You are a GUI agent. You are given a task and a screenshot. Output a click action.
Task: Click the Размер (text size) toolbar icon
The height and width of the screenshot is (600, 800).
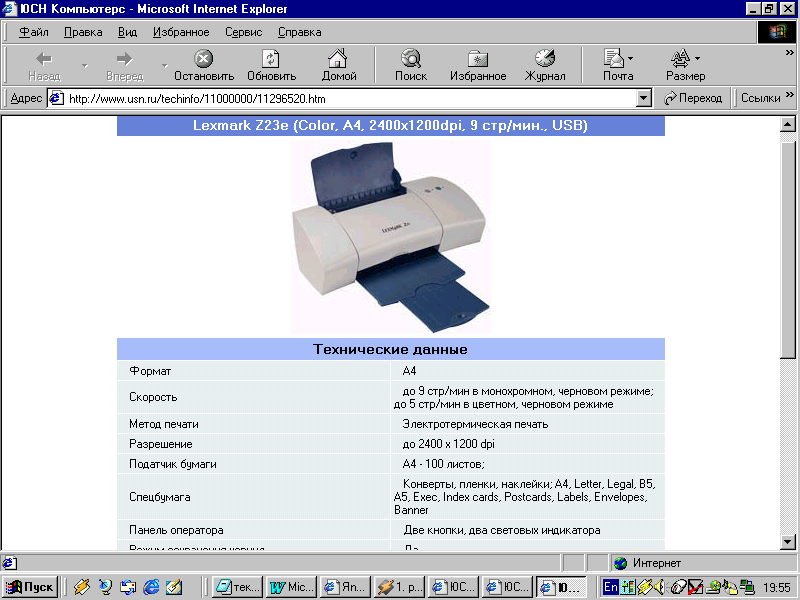click(x=680, y=59)
